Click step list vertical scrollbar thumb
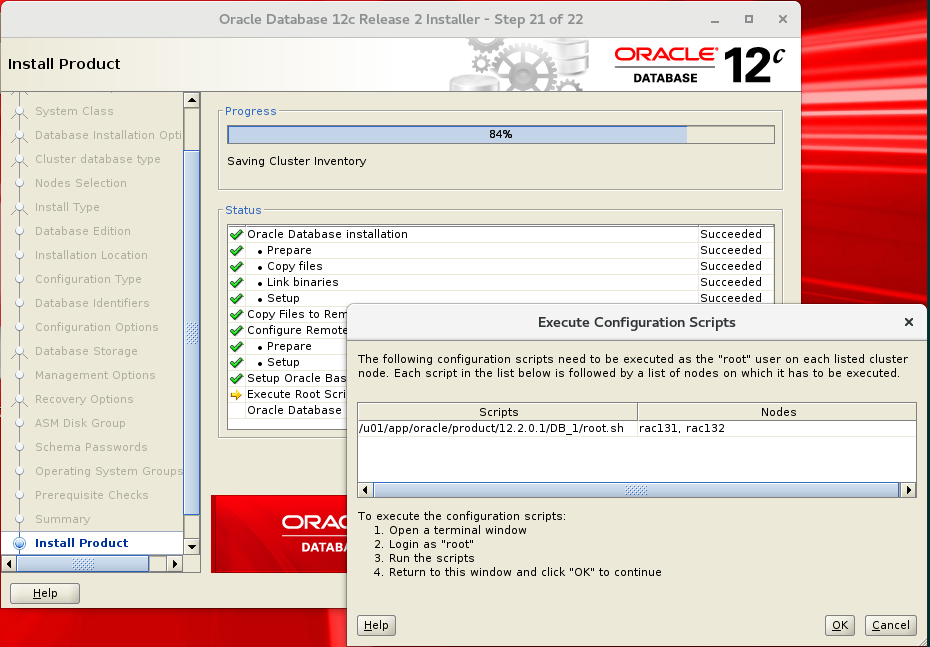 click(192, 333)
